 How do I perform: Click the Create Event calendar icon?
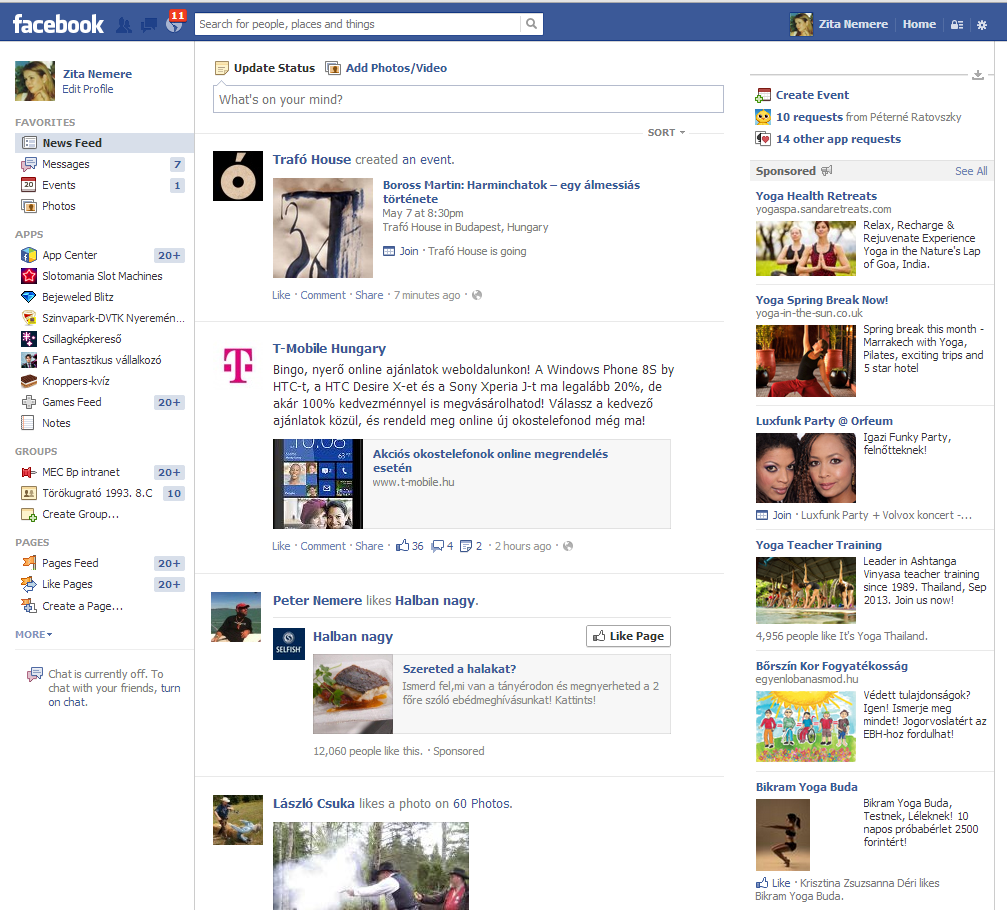(x=763, y=95)
